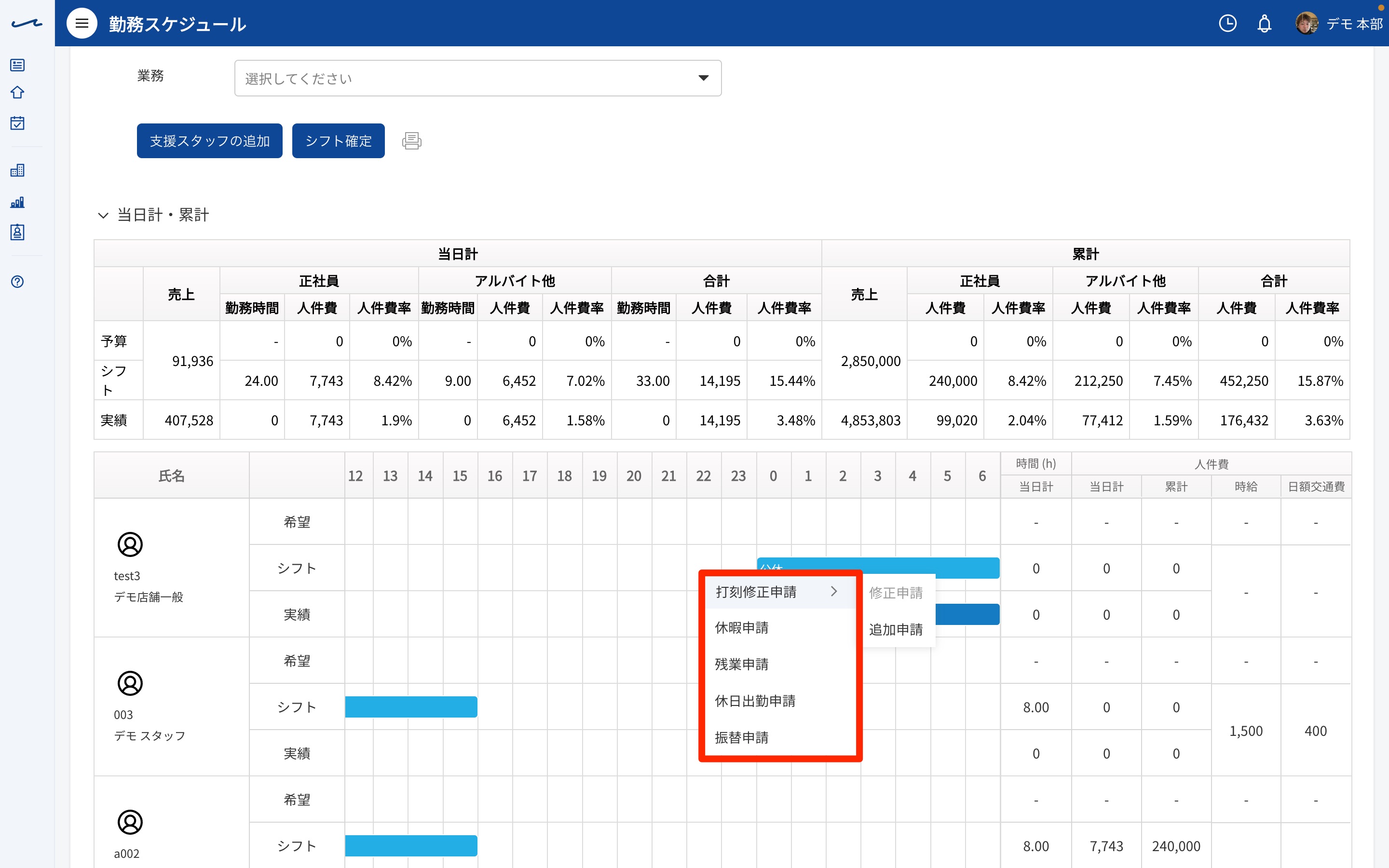Click the a002 user avatar icon
Image resolution: width=1389 pixels, height=868 pixels.
pos(130,822)
